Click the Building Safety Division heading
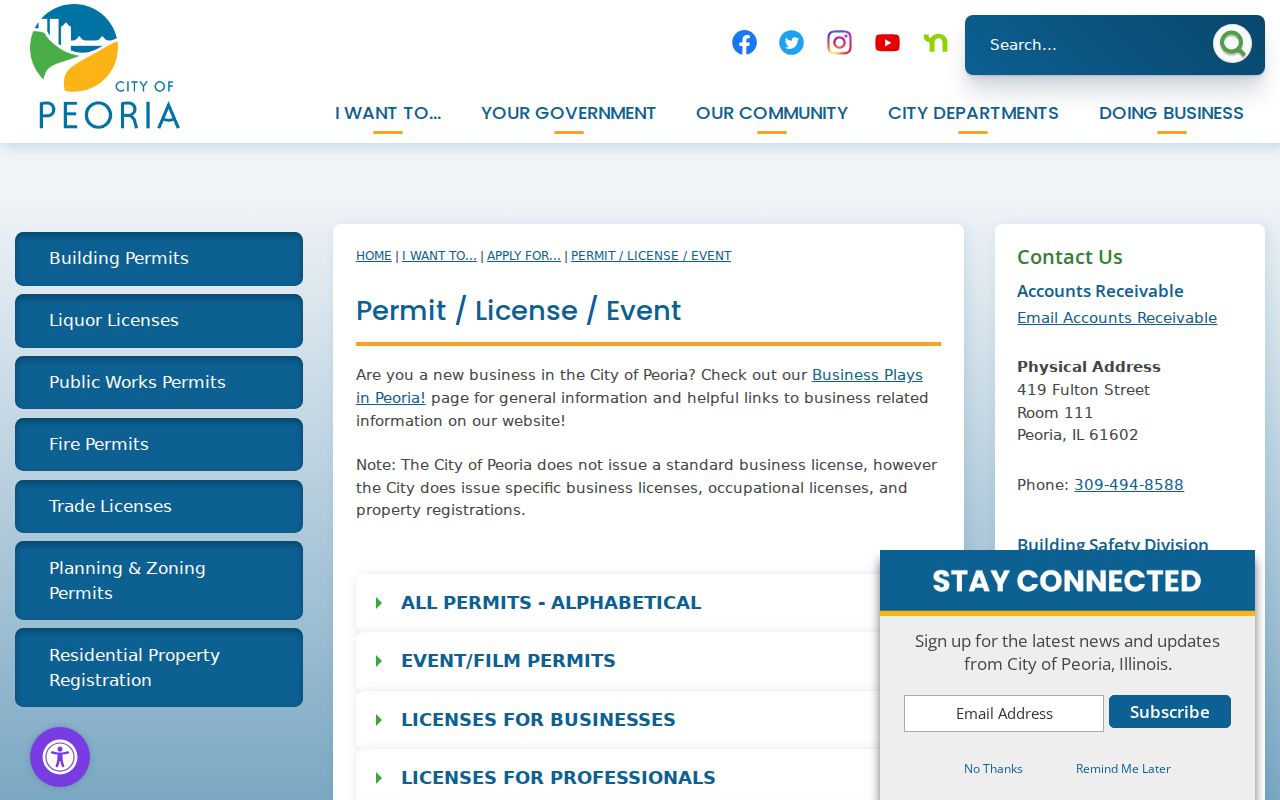Viewport: 1280px width, 800px height. (1113, 545)
